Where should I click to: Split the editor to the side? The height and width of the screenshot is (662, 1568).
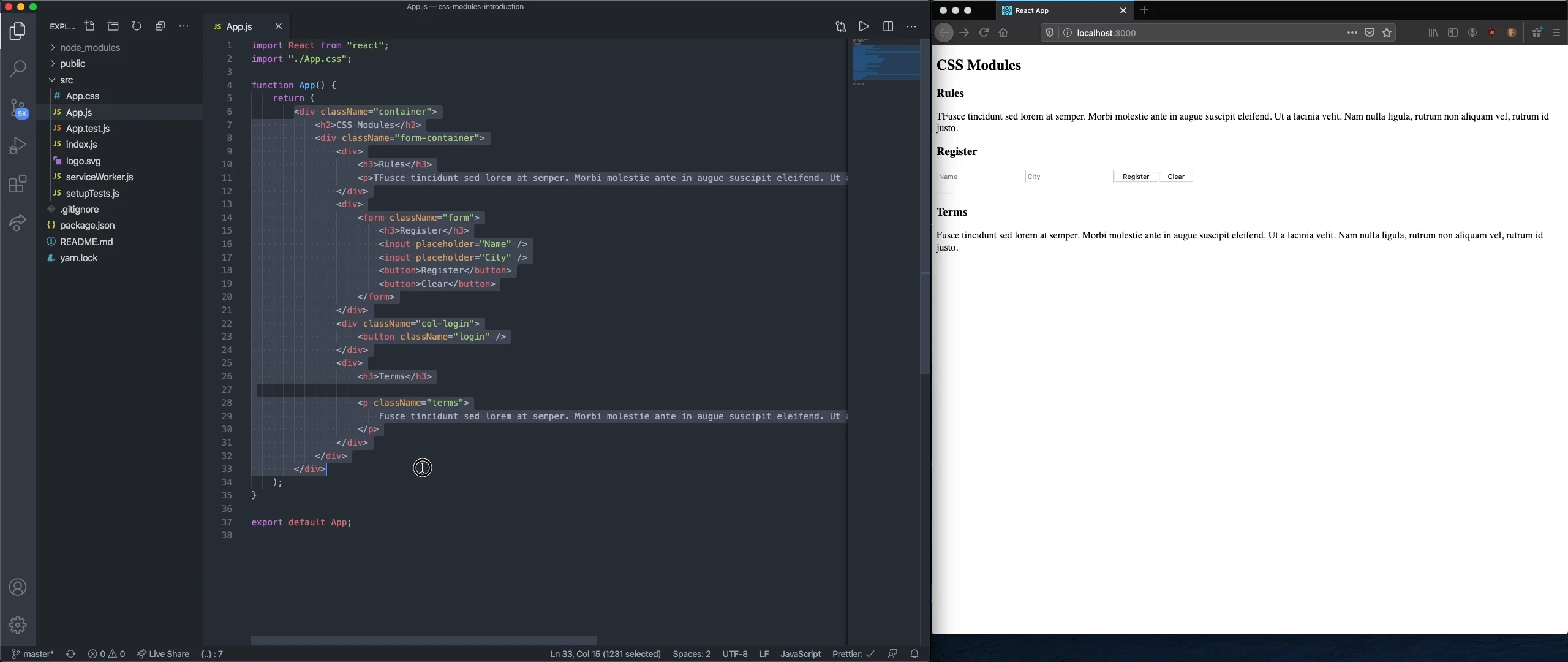(x=888, y=26)
